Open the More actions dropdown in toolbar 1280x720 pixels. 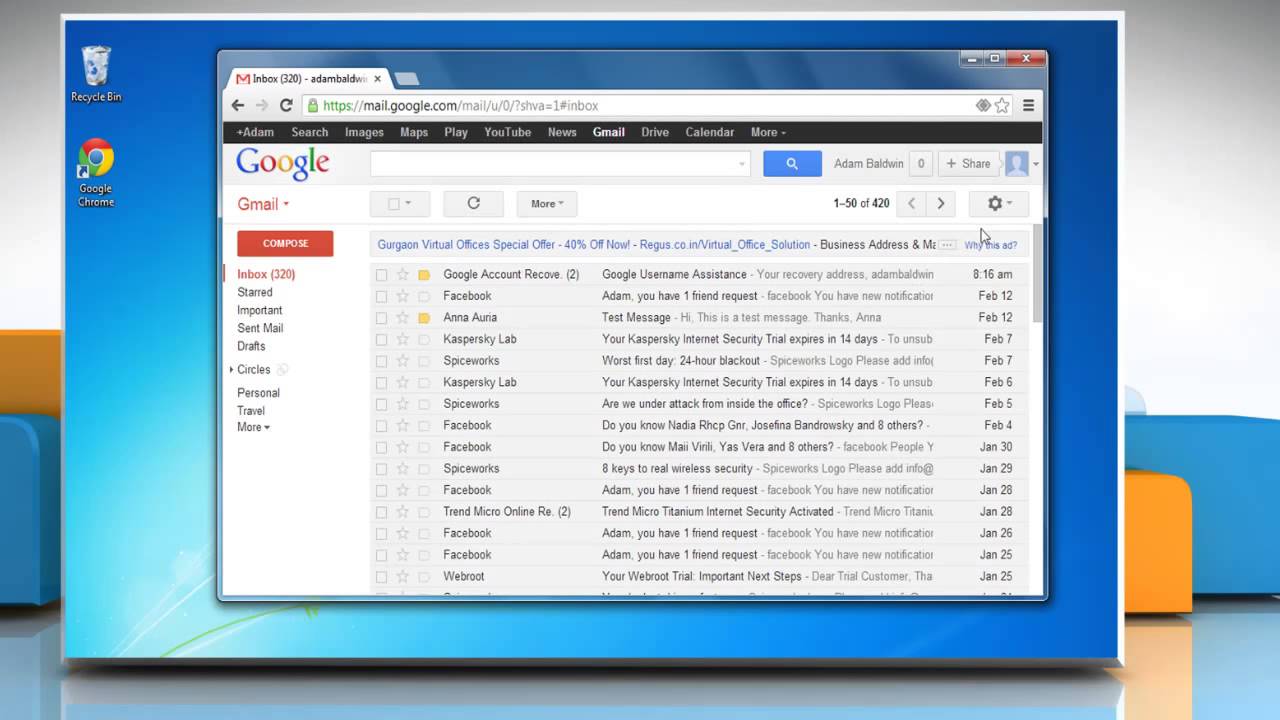pyautogui.click(x=547, y=203)
